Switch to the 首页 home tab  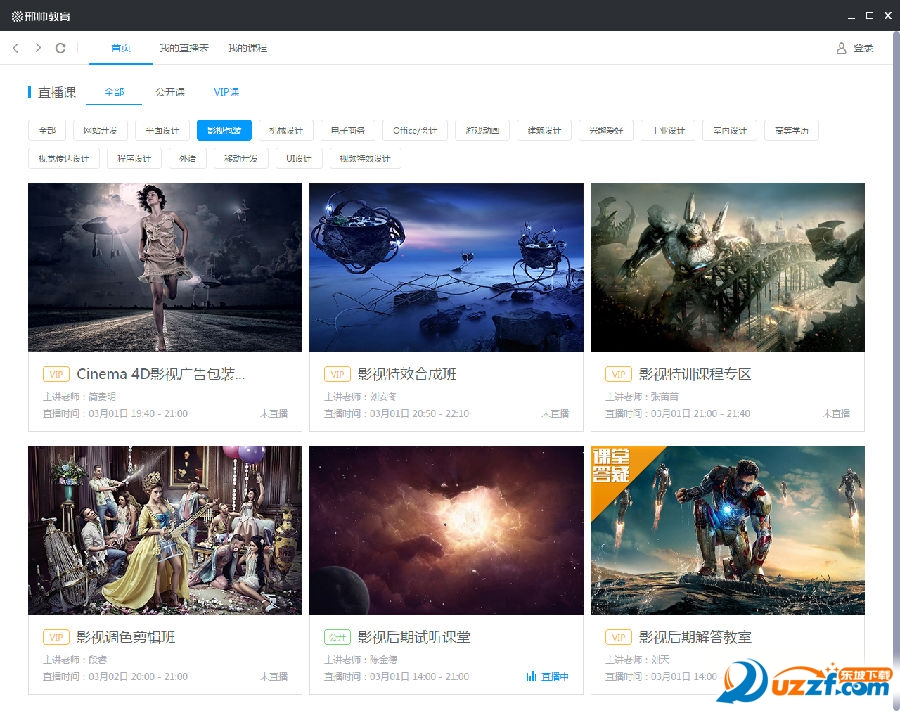point(121,48)
